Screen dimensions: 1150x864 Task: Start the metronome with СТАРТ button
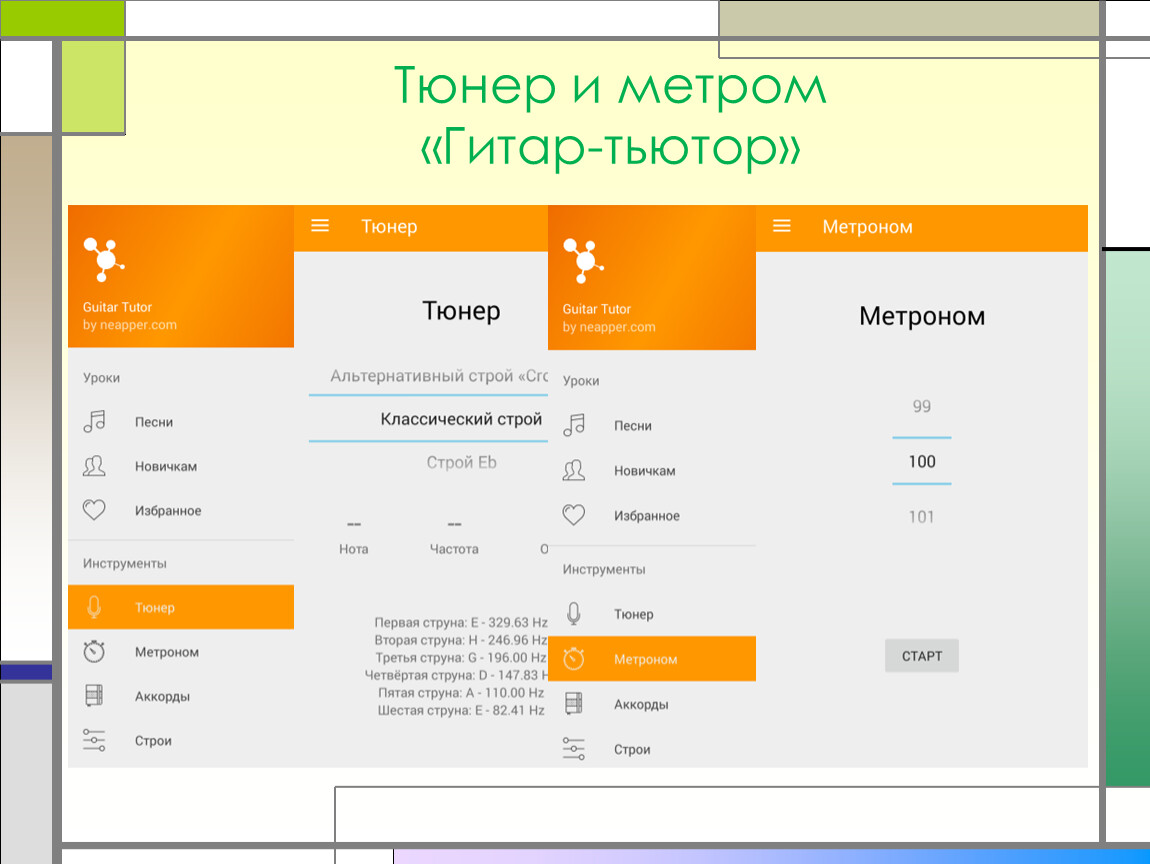coord(921,656)
